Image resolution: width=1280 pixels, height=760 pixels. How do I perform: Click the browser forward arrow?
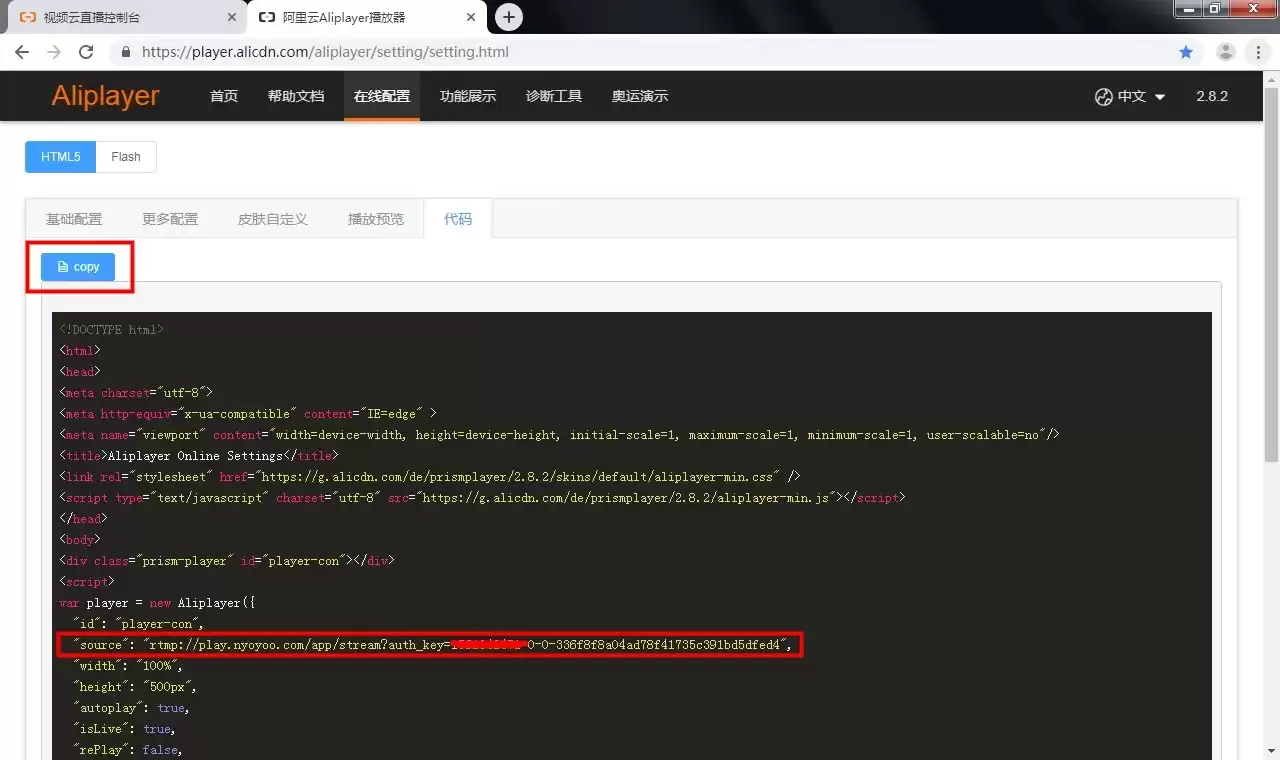54,52
